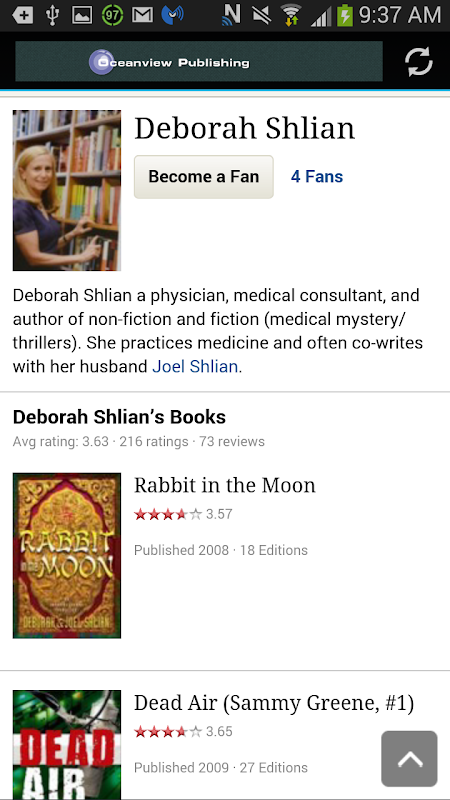Tap the Wi-Fi signal status icon
Viewport: 450px width, 800px height.
[x=291, y=15]
